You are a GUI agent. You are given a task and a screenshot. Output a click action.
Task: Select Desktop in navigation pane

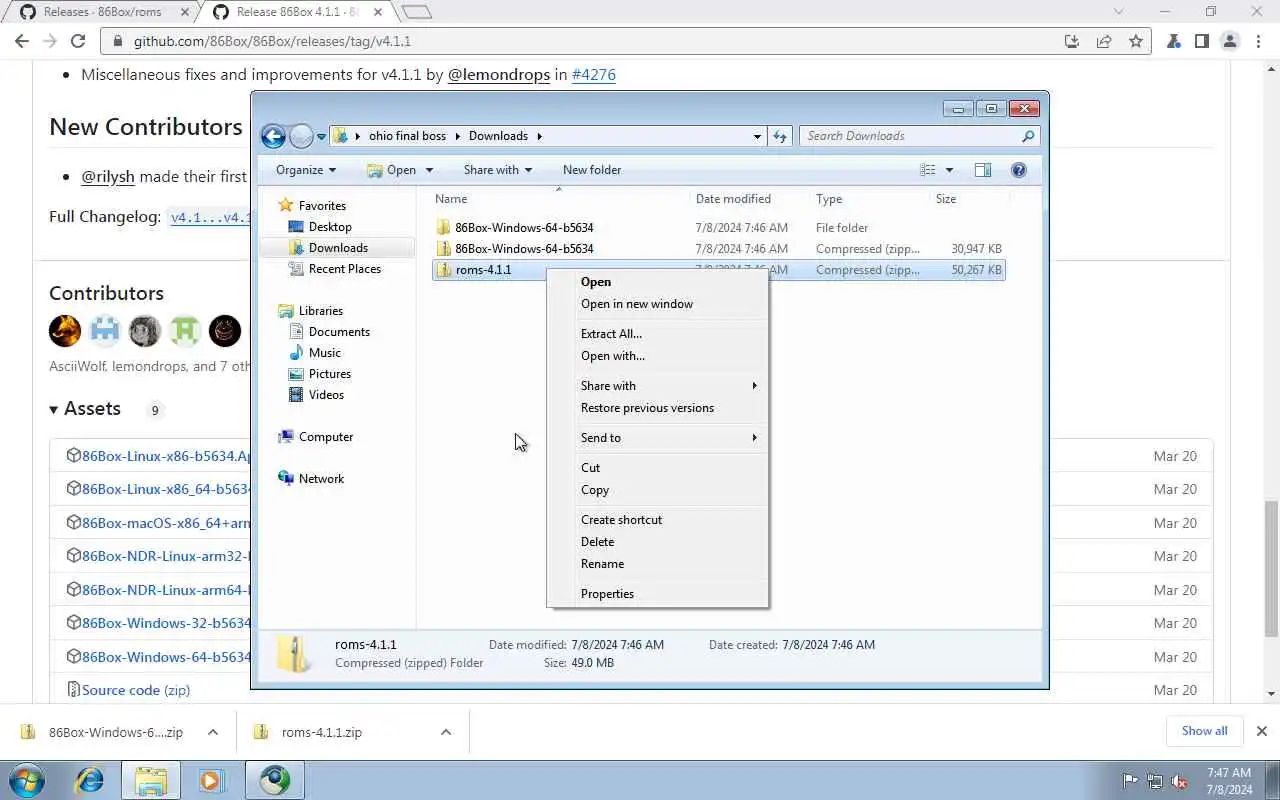(x=330, y=227)
